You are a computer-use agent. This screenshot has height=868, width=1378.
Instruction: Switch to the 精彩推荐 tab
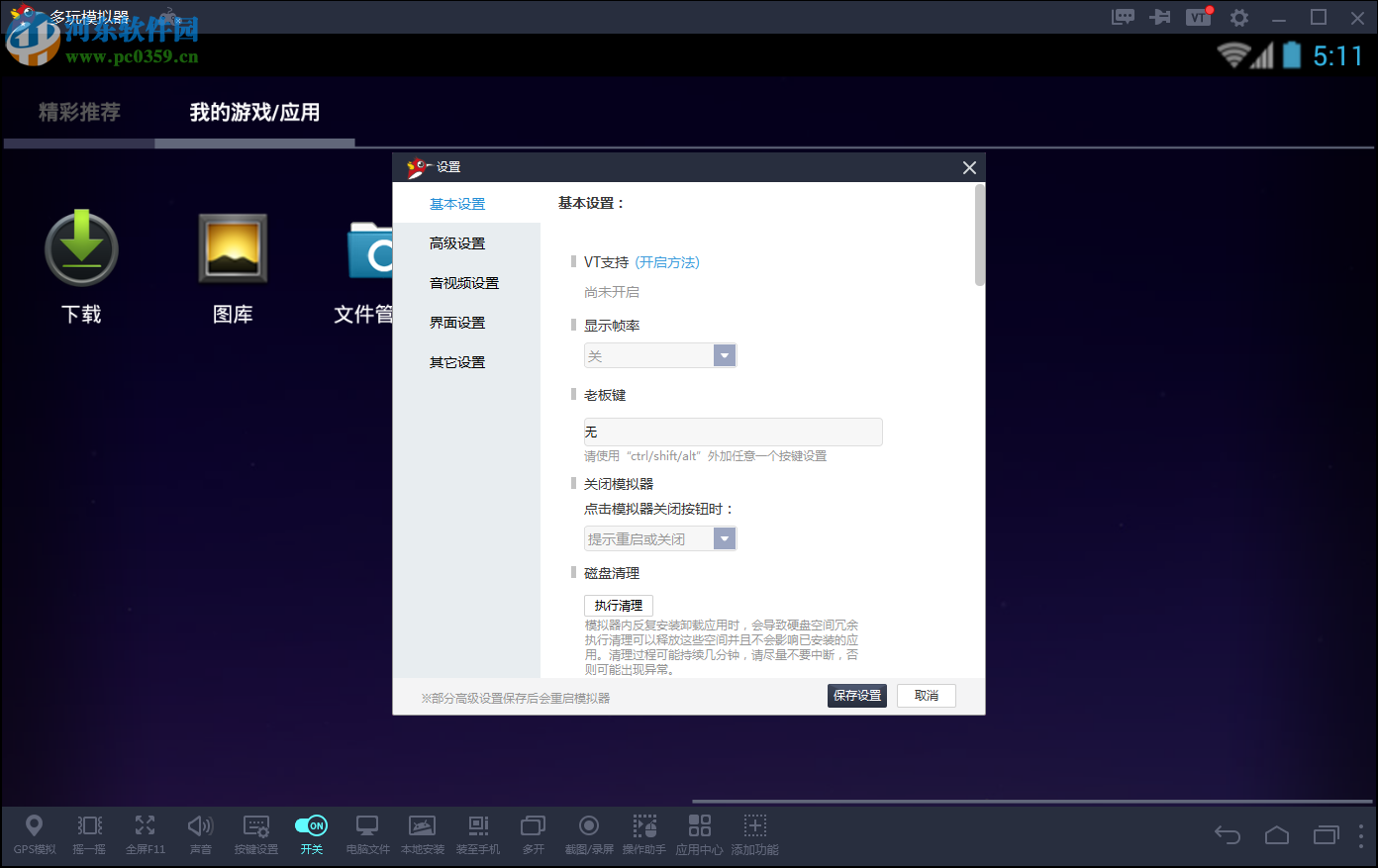[77, 112]
